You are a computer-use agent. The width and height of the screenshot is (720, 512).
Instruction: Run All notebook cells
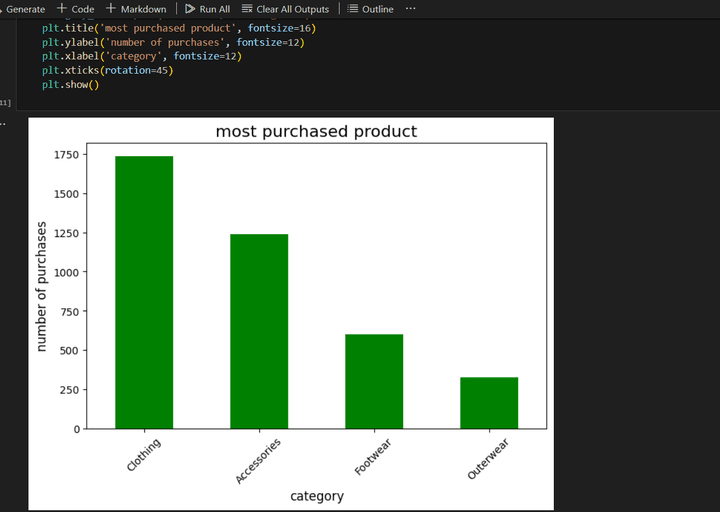coord(207,9)
